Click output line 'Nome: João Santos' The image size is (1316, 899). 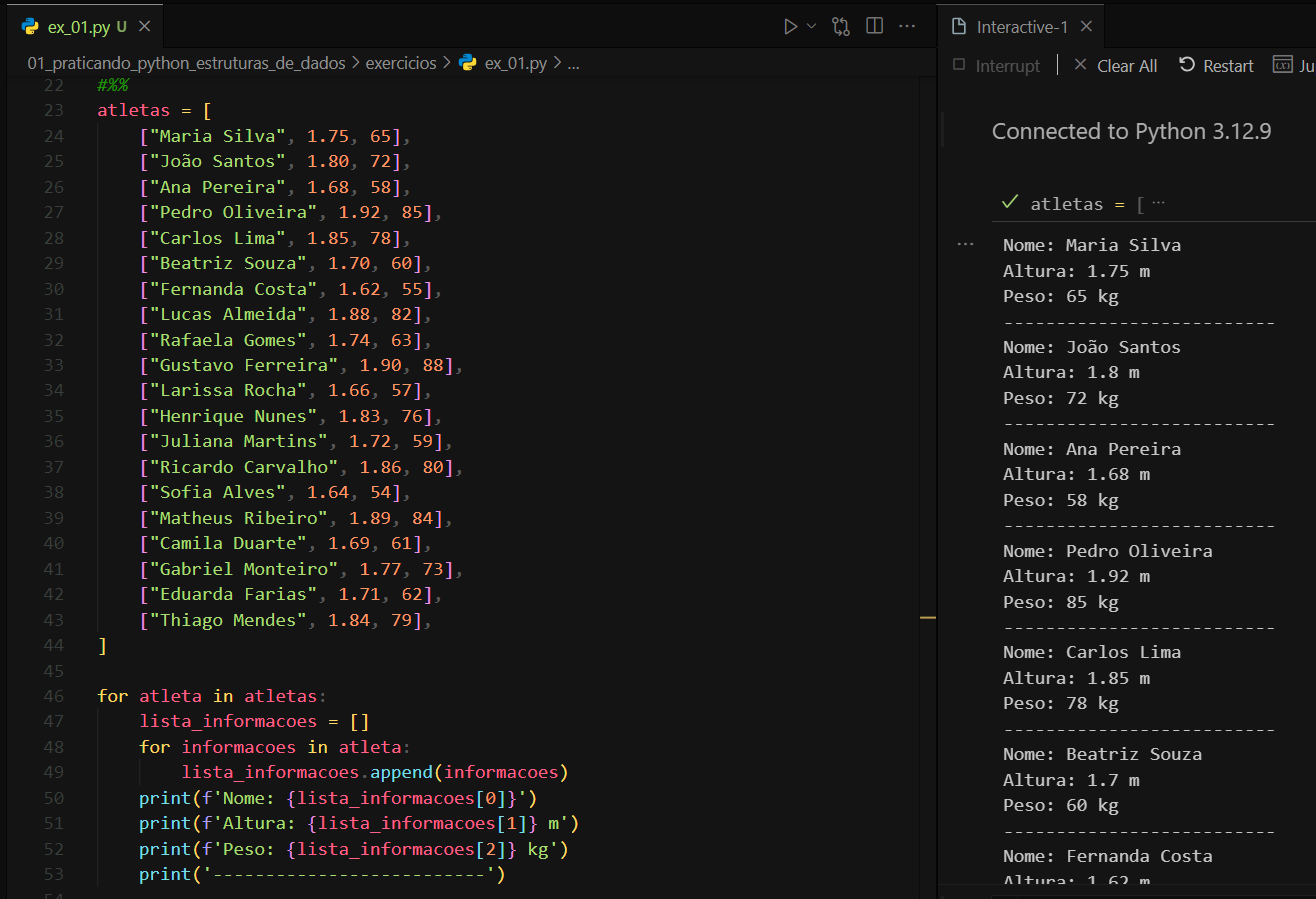tap(1092, 347)
